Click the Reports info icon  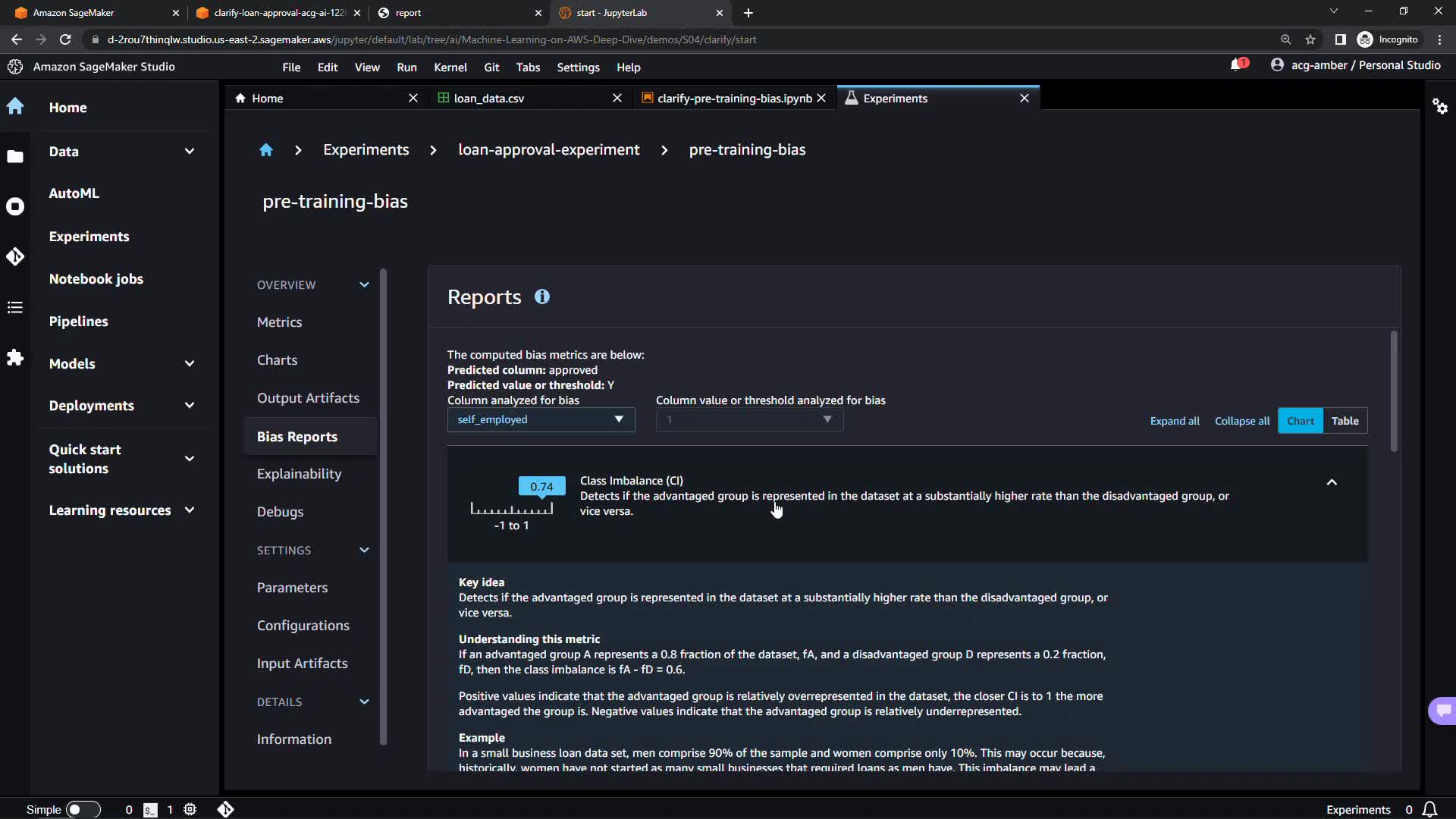click(541, 297)
